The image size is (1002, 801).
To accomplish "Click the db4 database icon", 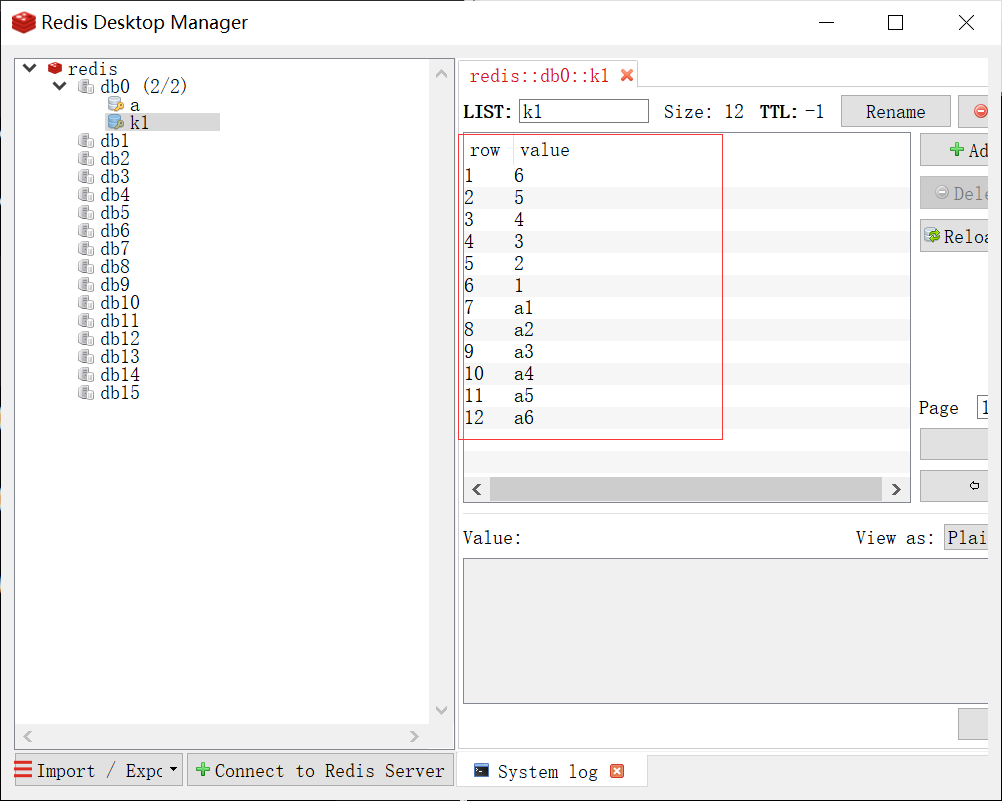I will [x=86, y=194].
